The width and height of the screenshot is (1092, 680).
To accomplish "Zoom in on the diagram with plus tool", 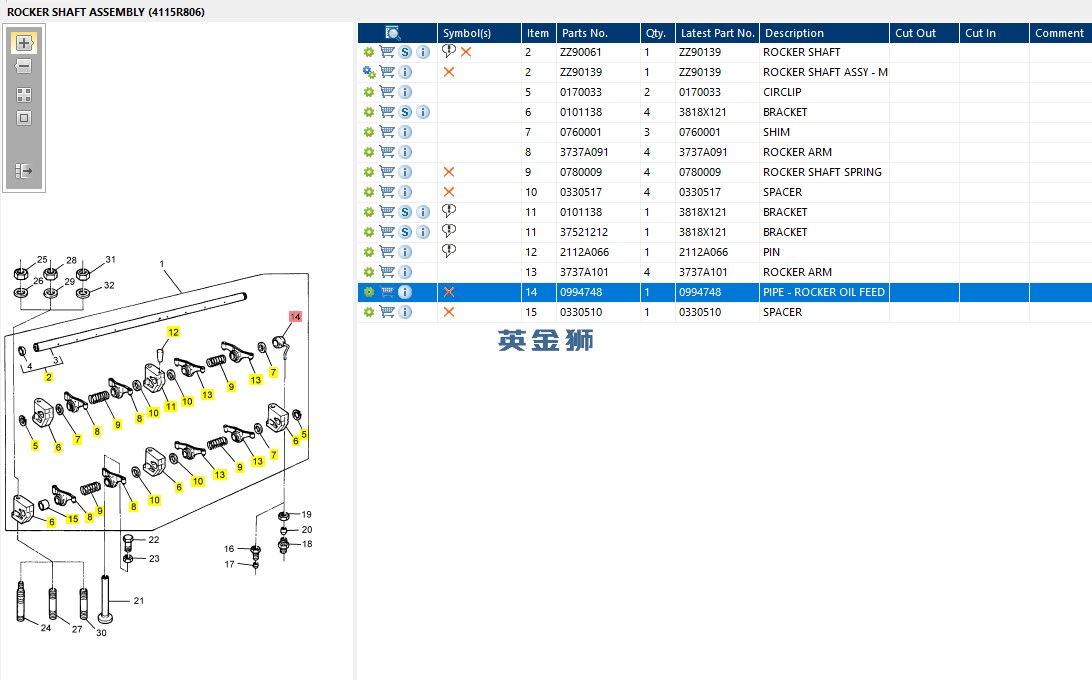I will point(24,42).
